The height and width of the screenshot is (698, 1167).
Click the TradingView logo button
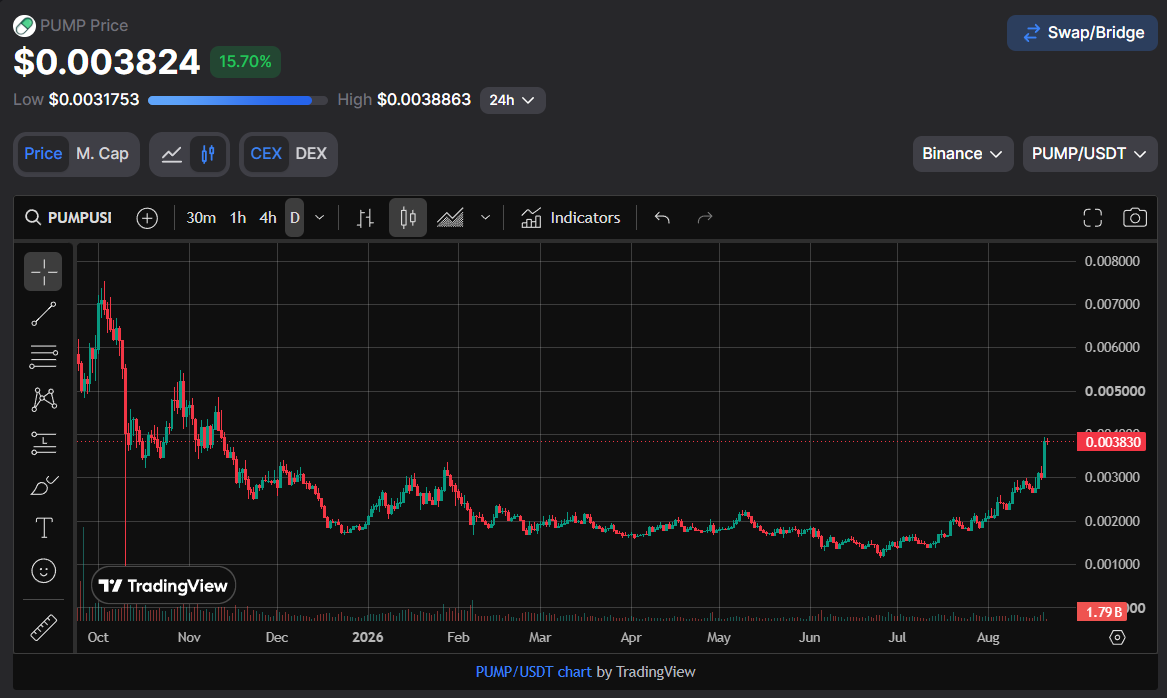coord(164,586)
